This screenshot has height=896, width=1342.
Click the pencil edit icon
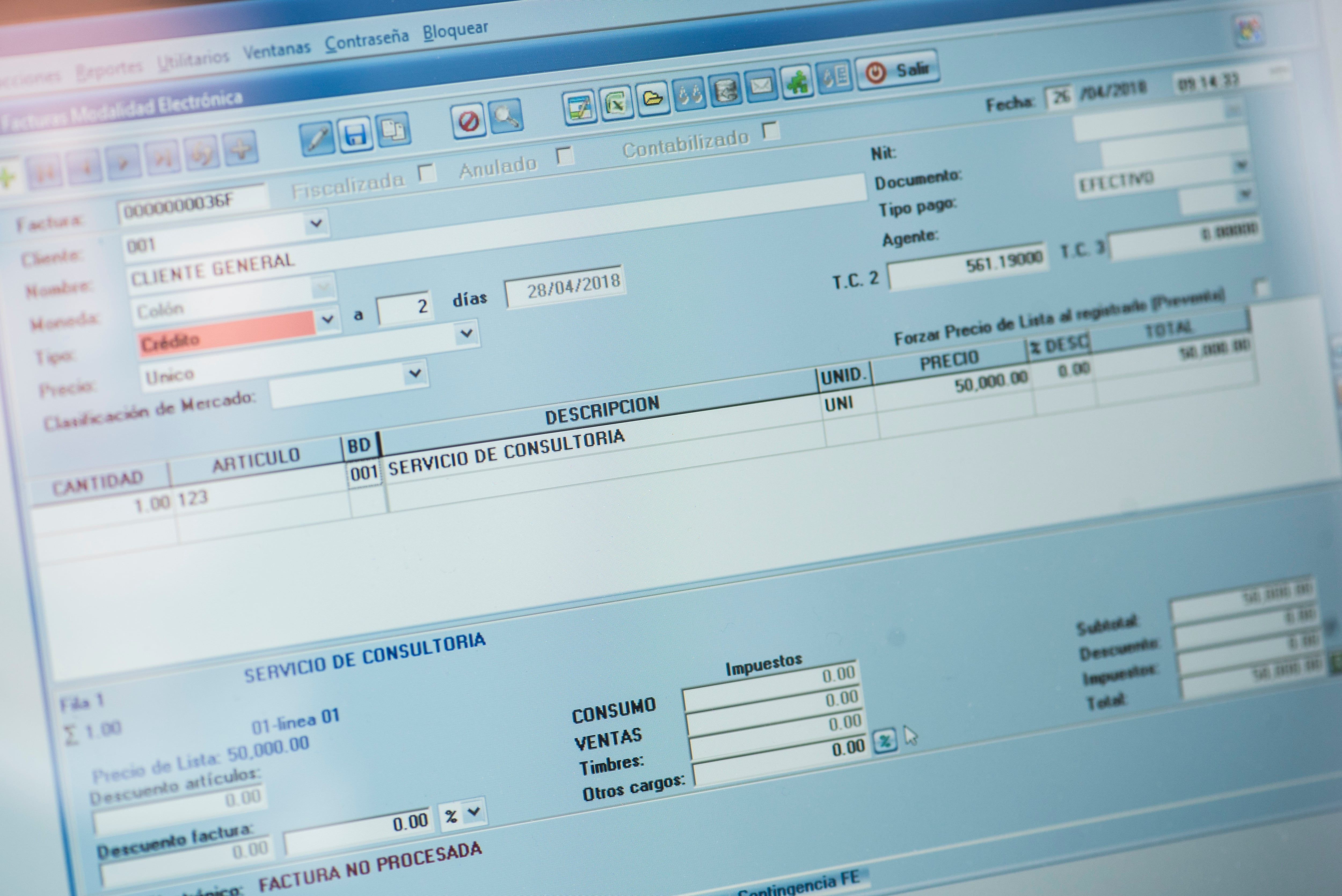pyautogui.click(x=318, y=138)
